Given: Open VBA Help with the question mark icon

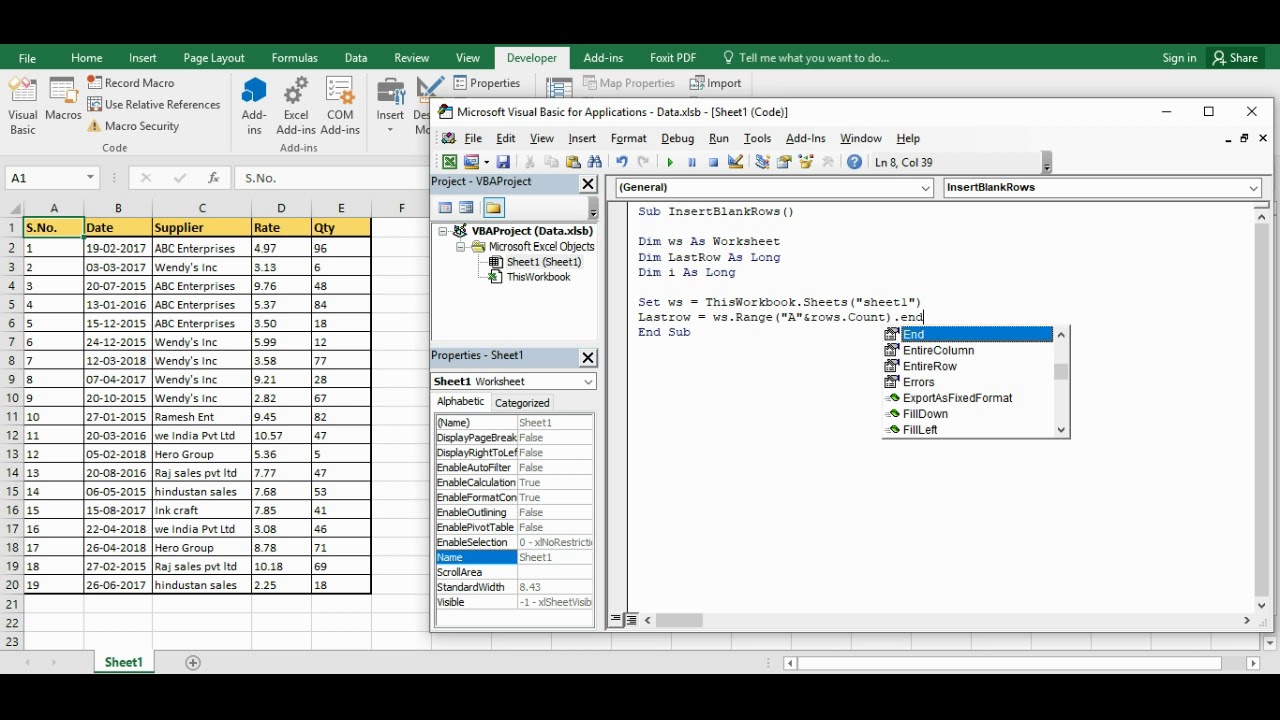Looking at the screenshot, I should click(854, 162).
